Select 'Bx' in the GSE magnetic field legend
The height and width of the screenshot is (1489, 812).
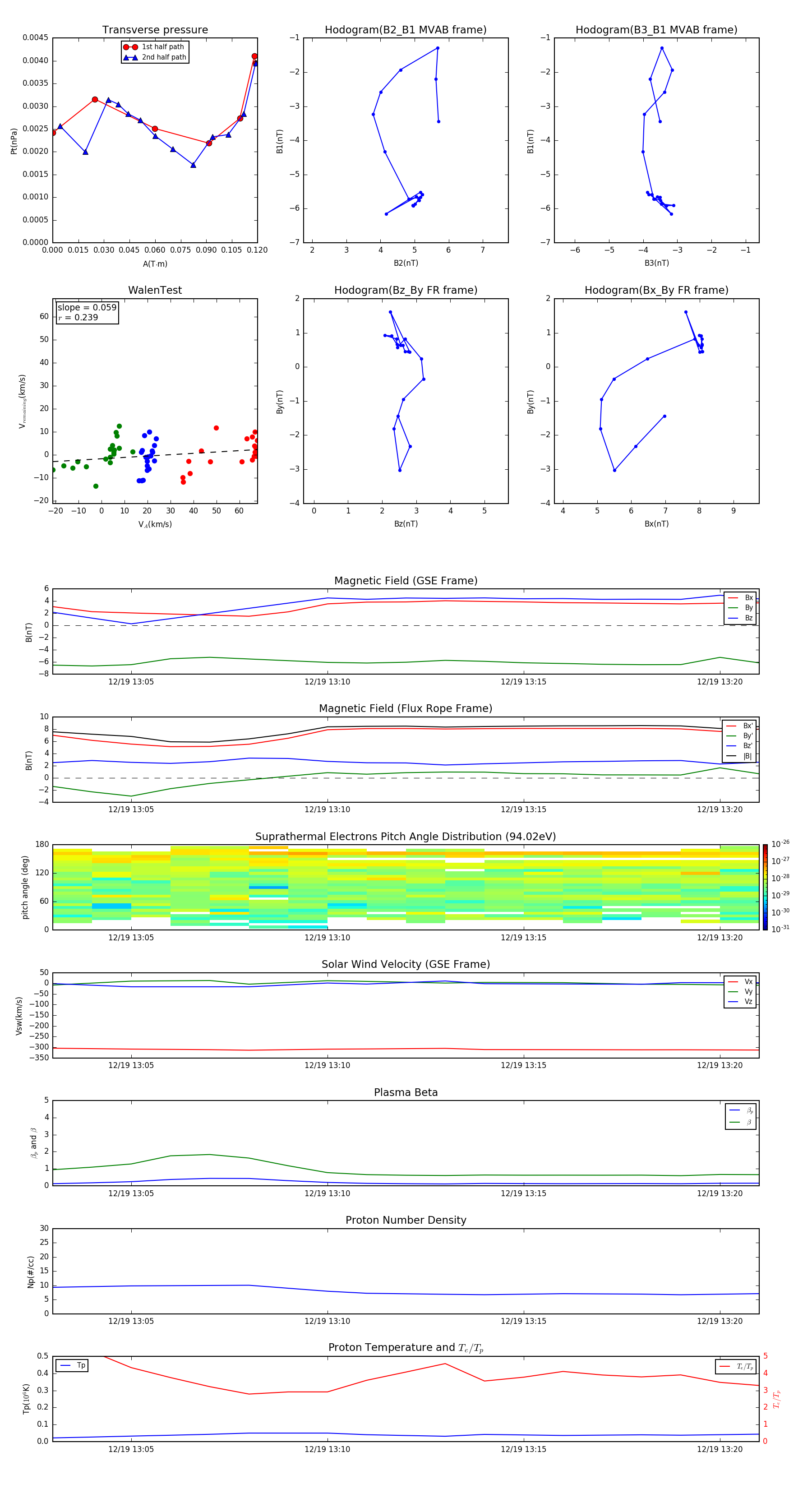coord(740,598)
